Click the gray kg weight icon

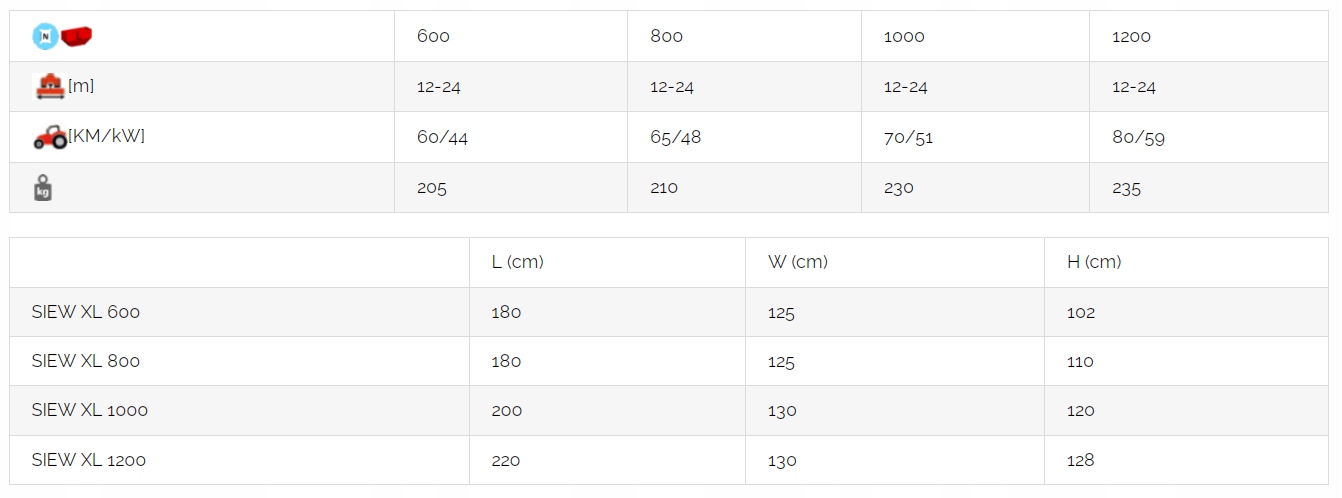43,188
